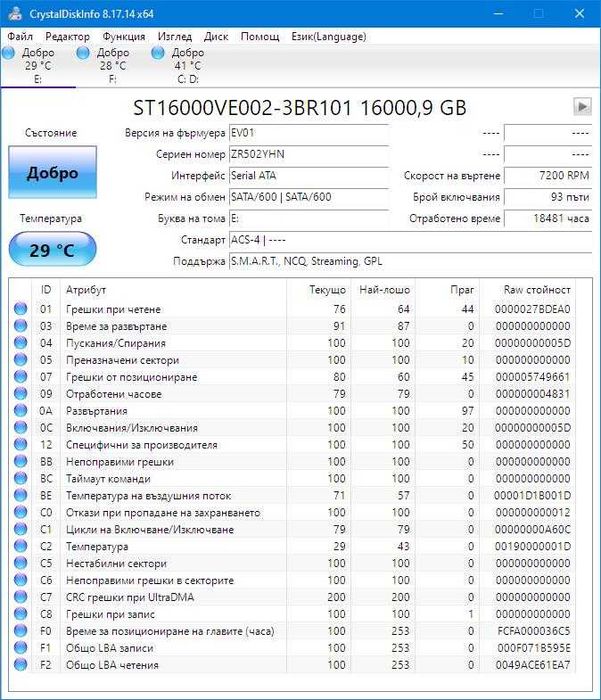The image size is (601, 700).
Task: Click status orb of attribute BC row
Action: point(21,479)
